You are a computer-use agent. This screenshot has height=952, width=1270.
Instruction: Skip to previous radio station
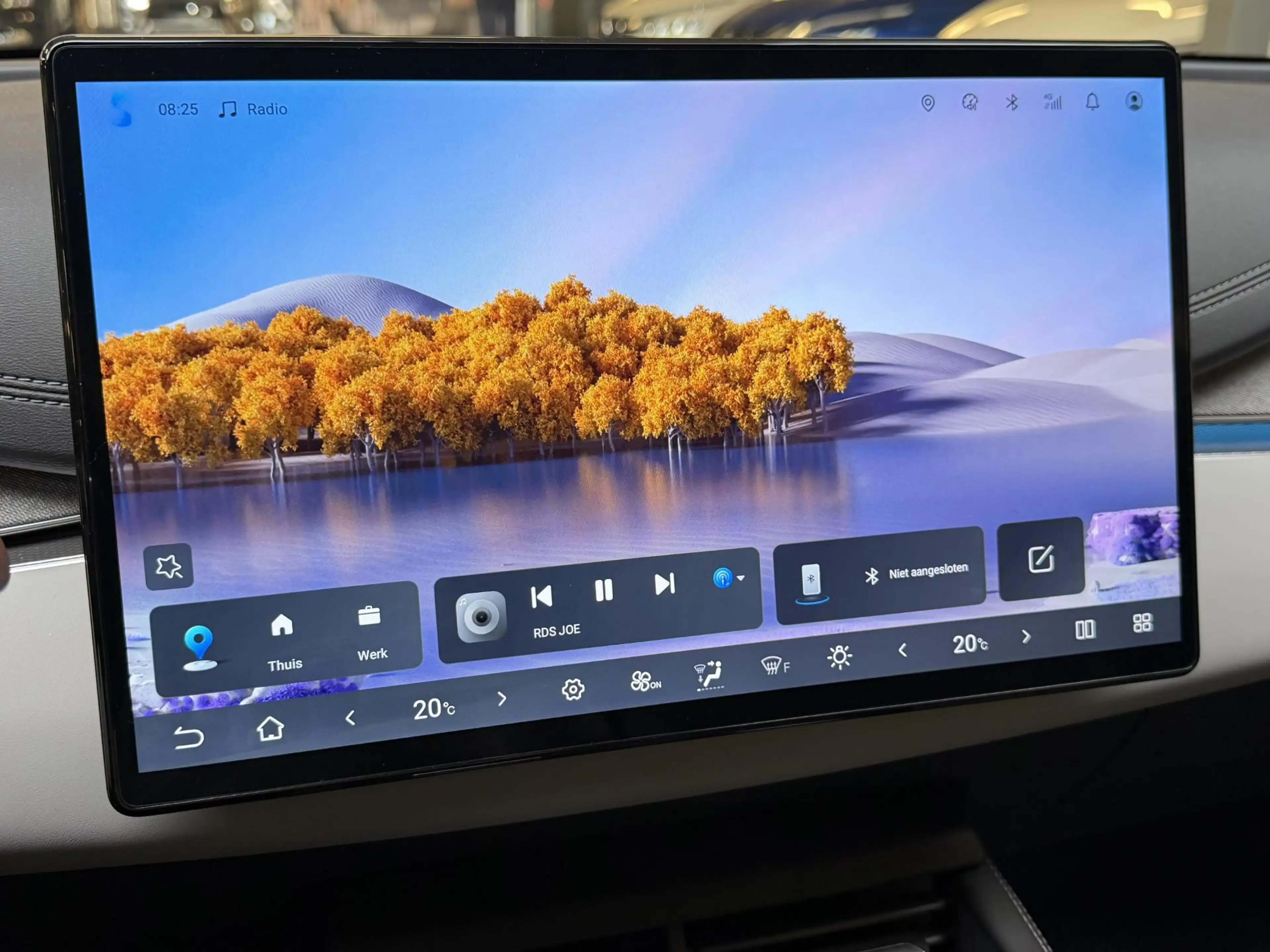coord(541,597)
